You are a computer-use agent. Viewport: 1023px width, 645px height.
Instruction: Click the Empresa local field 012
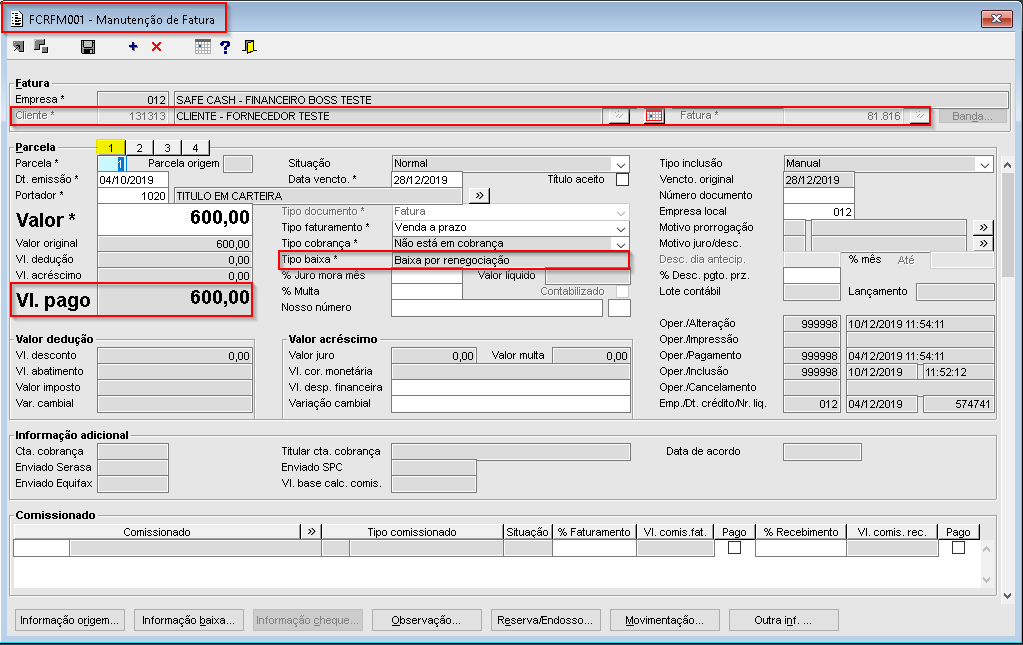click(x=819, y=212)
